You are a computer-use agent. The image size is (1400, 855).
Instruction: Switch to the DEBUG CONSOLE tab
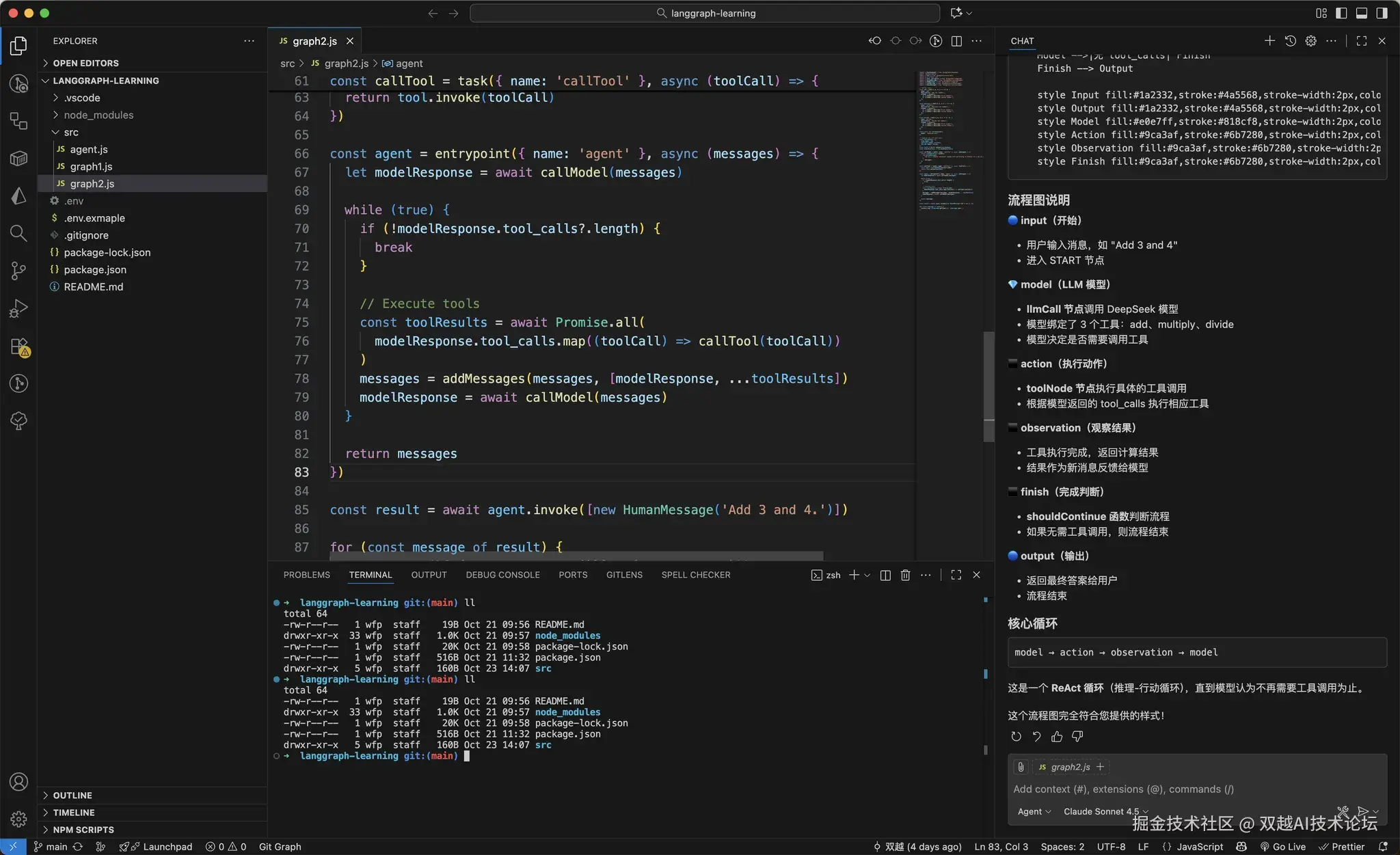[502, 575]
